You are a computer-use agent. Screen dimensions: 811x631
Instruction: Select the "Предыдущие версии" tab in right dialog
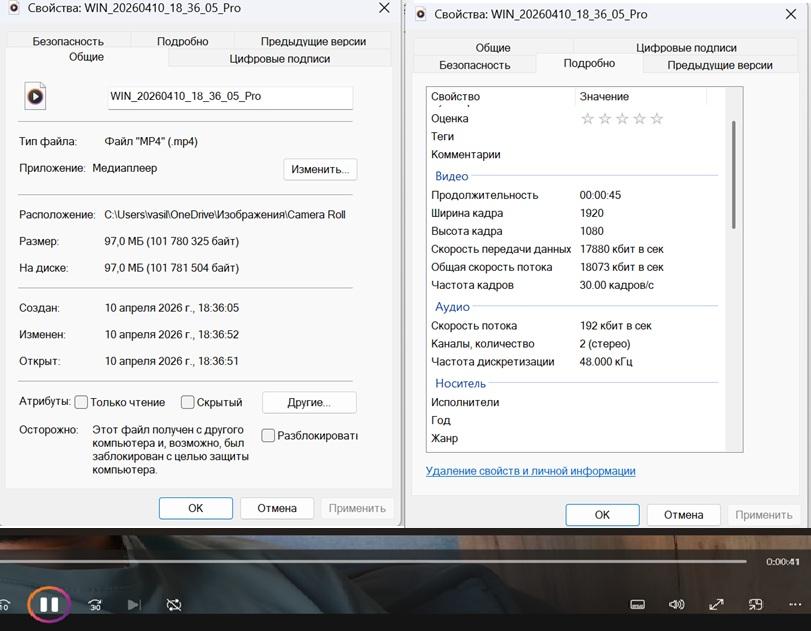720,65
